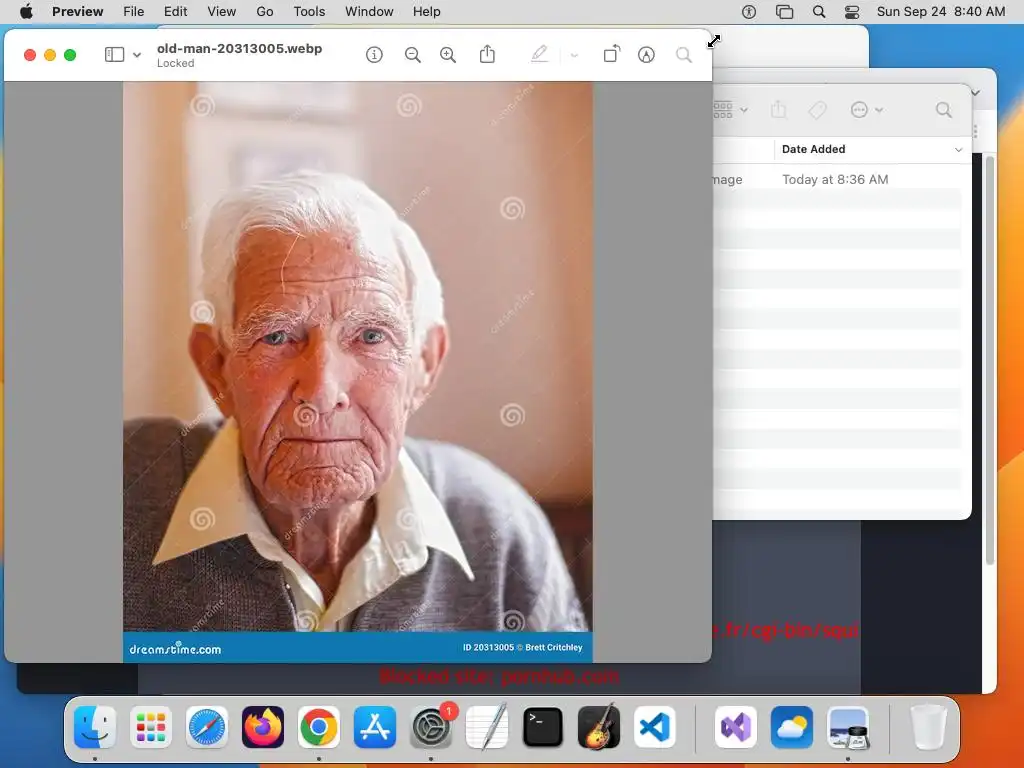Click the date and time in menu bar
Viewport: 1024px width, 768px height.
[x=941, y=11]
